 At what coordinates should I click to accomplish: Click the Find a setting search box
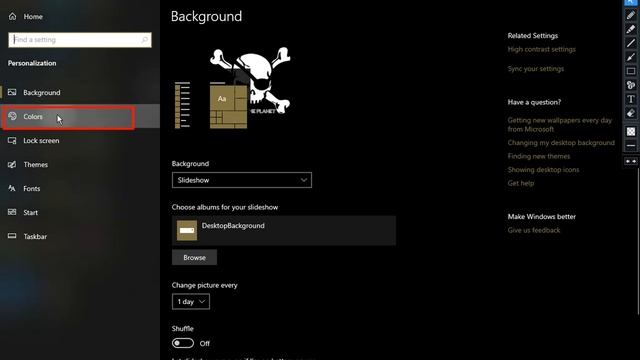click(x=80, y=40)
